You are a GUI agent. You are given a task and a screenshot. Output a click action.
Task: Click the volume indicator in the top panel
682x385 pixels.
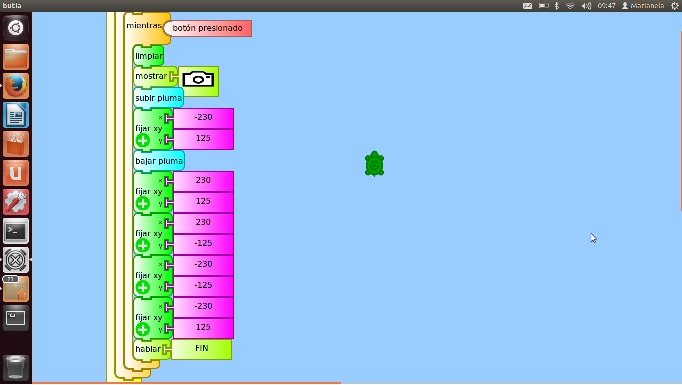586,6
